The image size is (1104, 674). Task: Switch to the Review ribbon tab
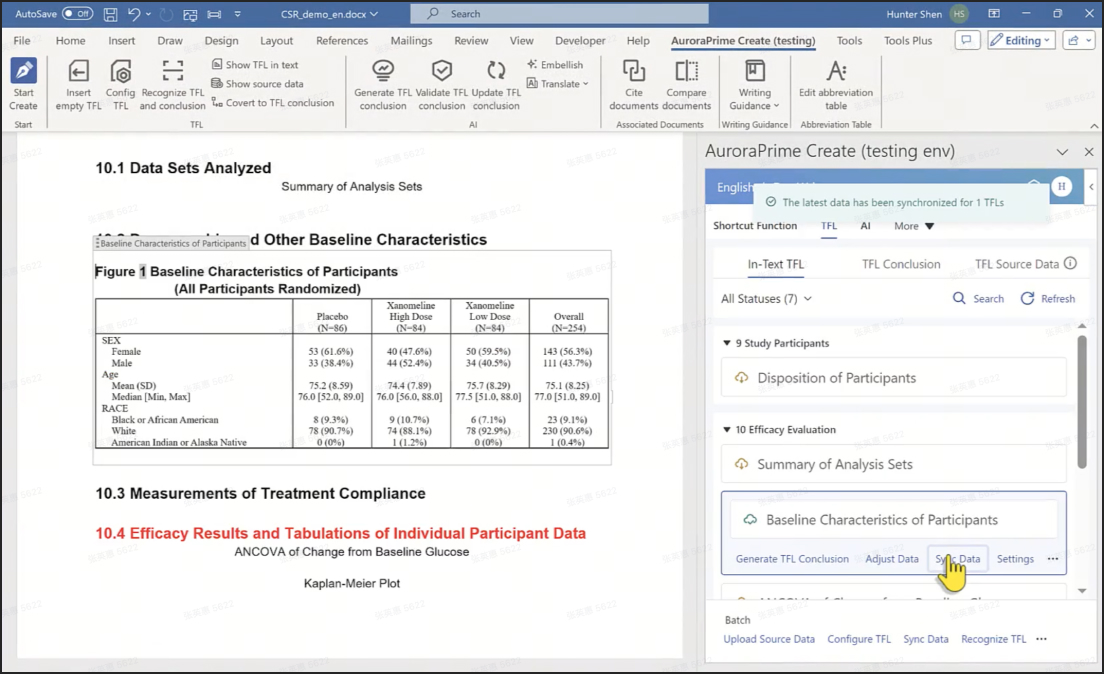click(471, 40)
